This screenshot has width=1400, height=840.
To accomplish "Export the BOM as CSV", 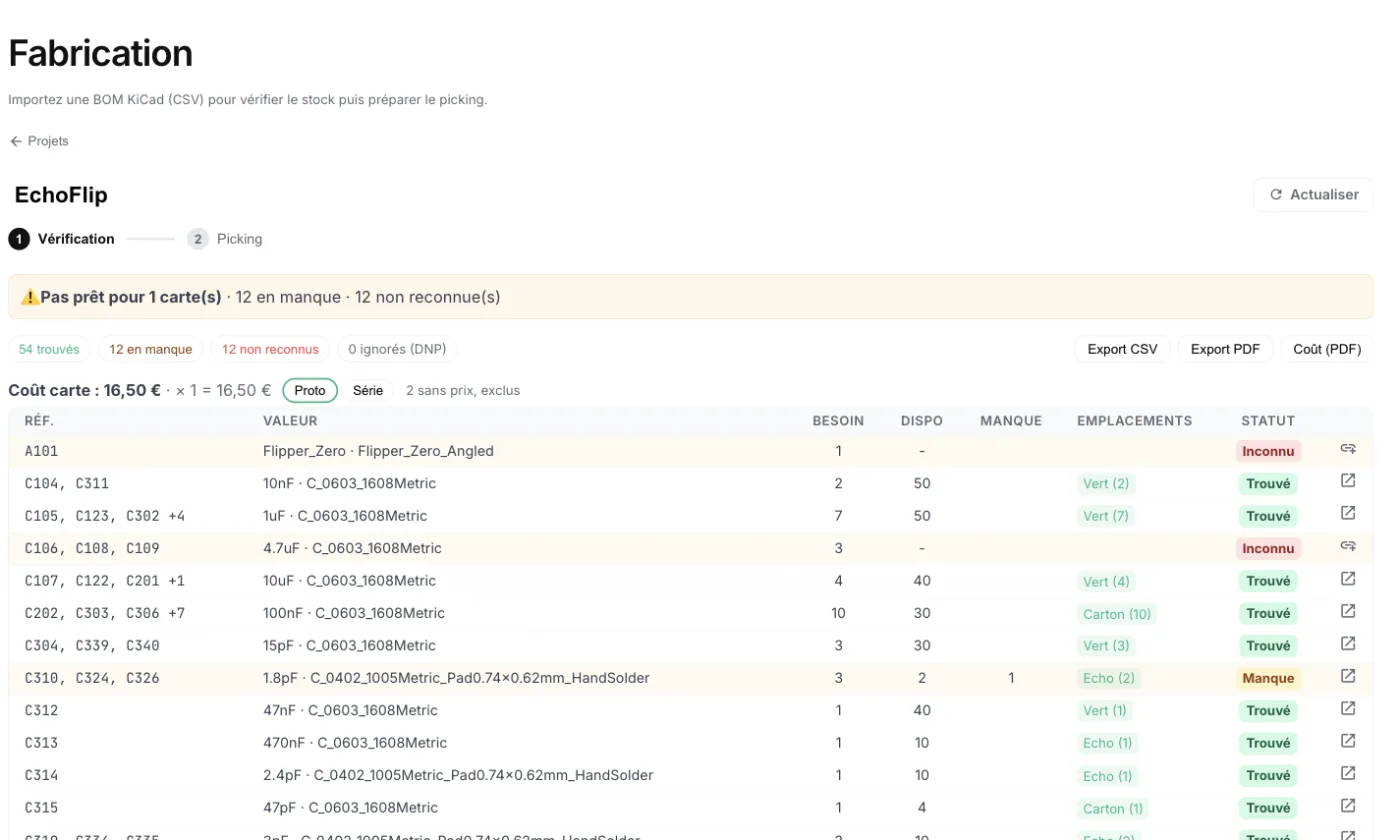I will (1122, 349).
